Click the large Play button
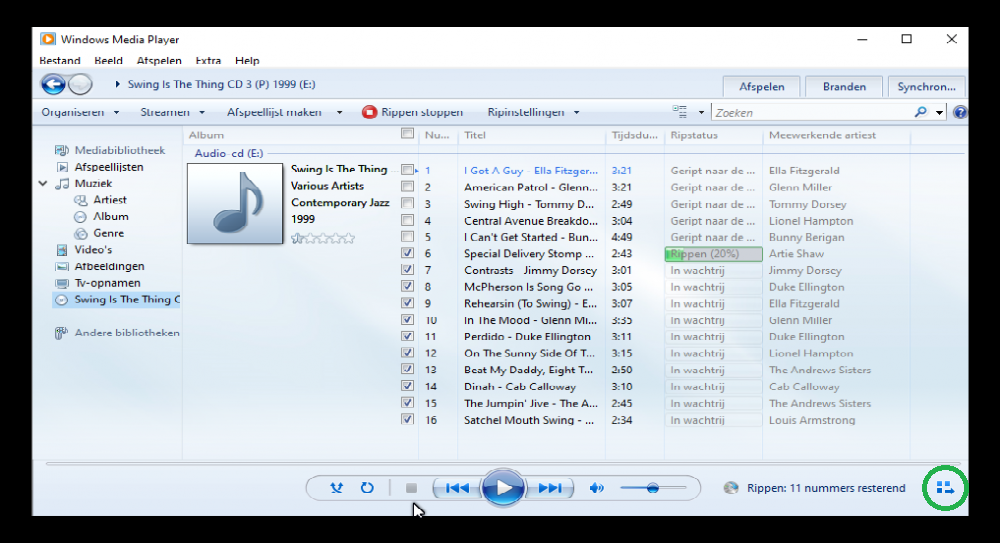Screen dimensions: 1000x543 503,488
